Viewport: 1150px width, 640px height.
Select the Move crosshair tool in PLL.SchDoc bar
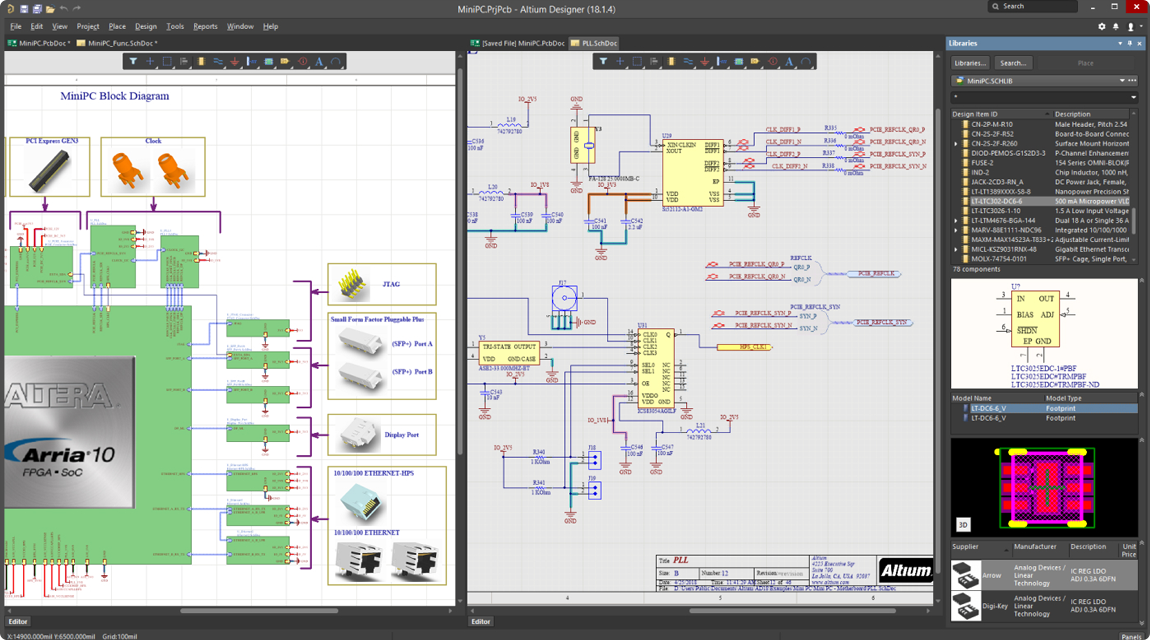(x=620, y=62)
